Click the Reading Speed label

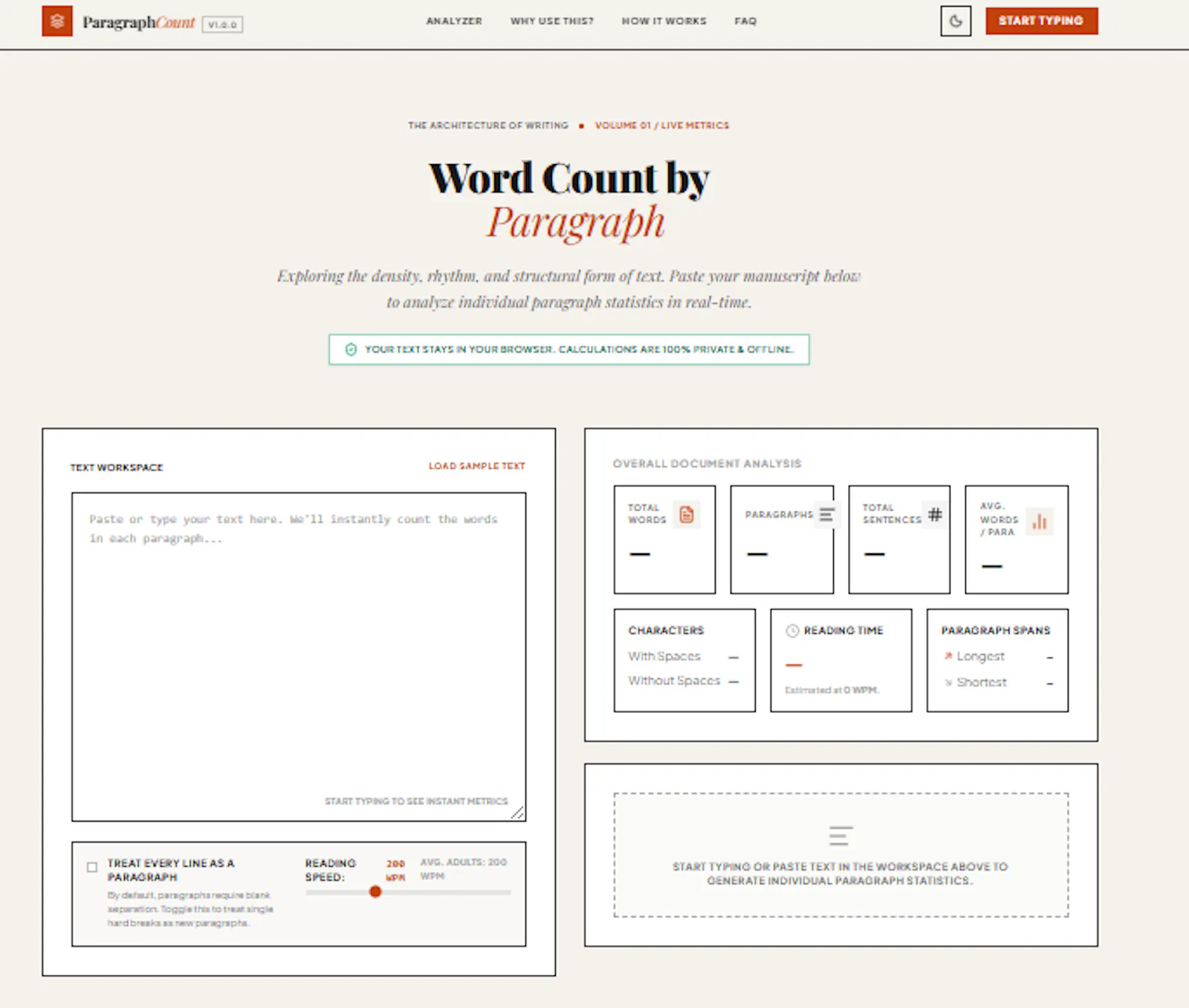(331, 870)
